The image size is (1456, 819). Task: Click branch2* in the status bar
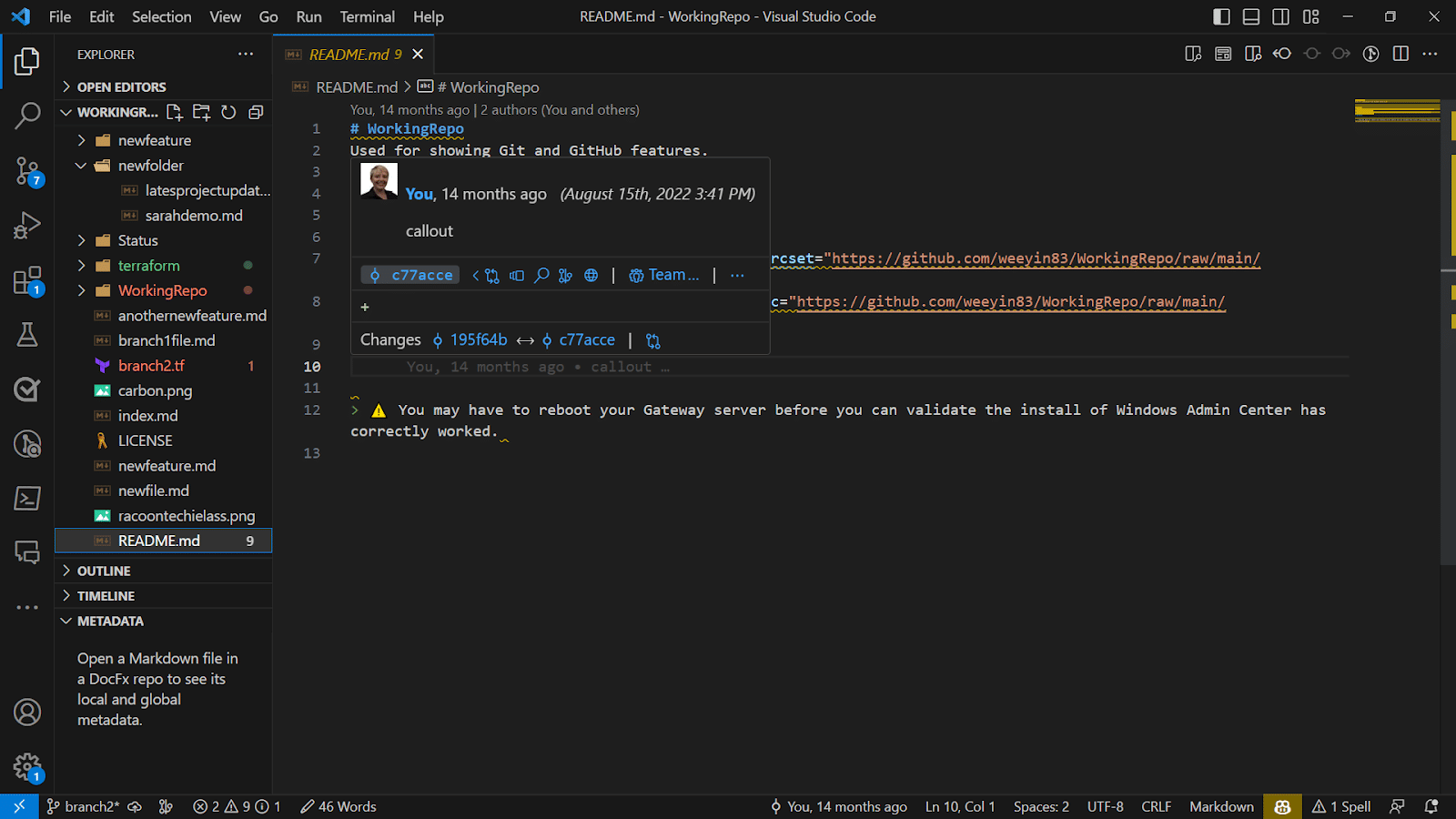pos(83,806)
